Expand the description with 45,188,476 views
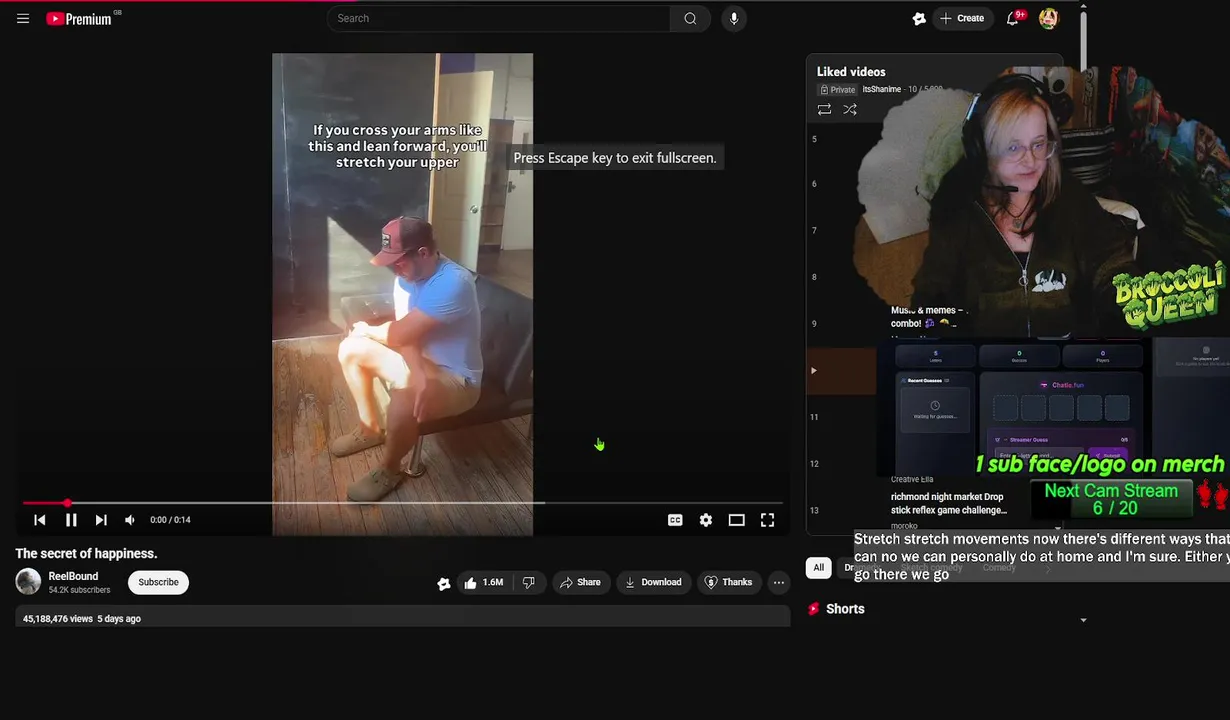Viewport: 1230px width, 720px height. [x=403, y=618]
